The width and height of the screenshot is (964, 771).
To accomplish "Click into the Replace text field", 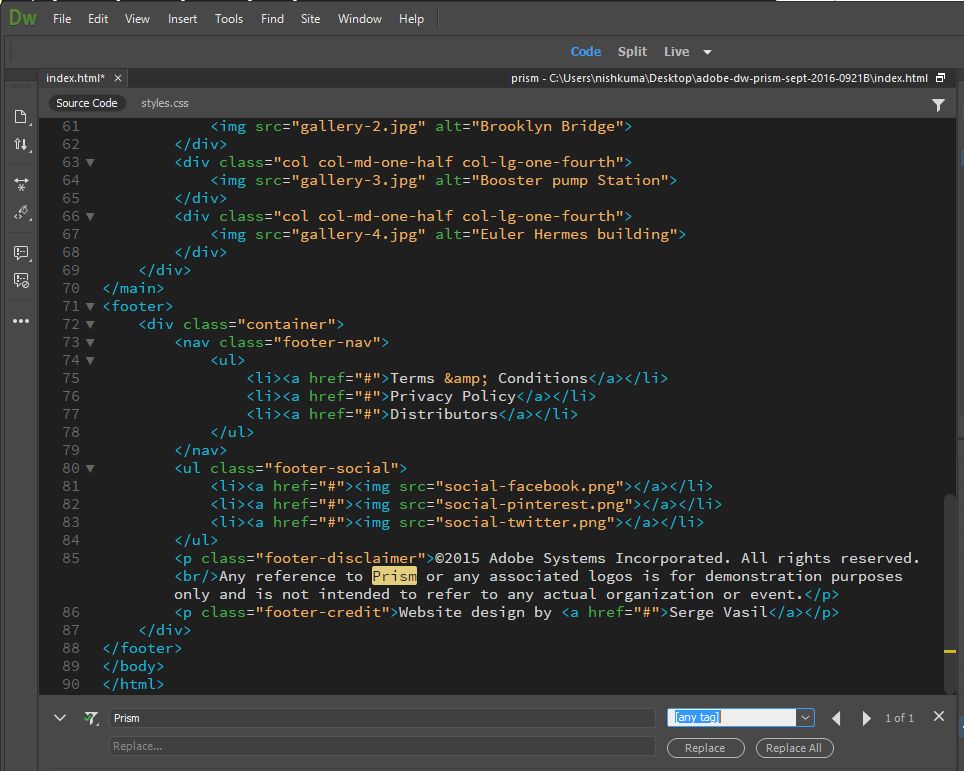I will coord(382,747).
